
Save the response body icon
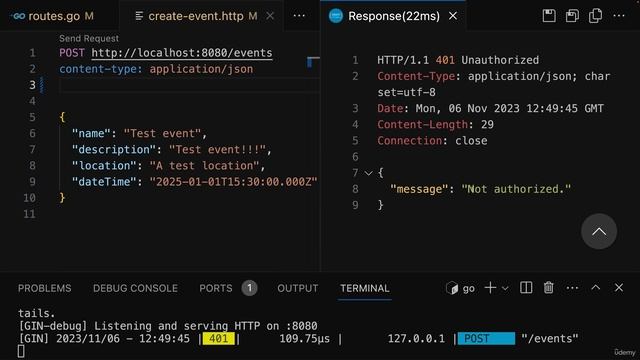572,16
